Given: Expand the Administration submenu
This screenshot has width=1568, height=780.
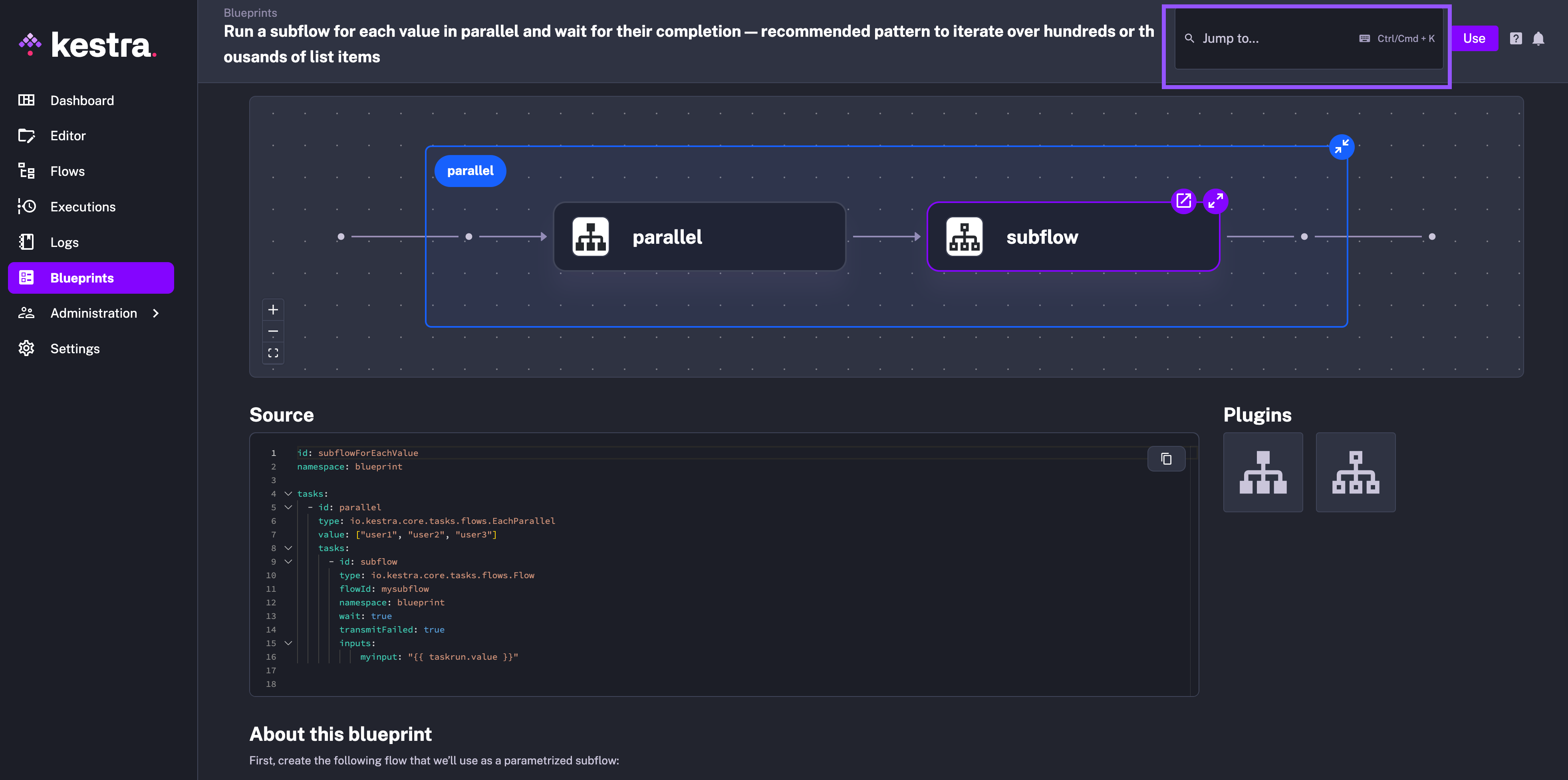Looking at the screenshot, I should point(156,313).
